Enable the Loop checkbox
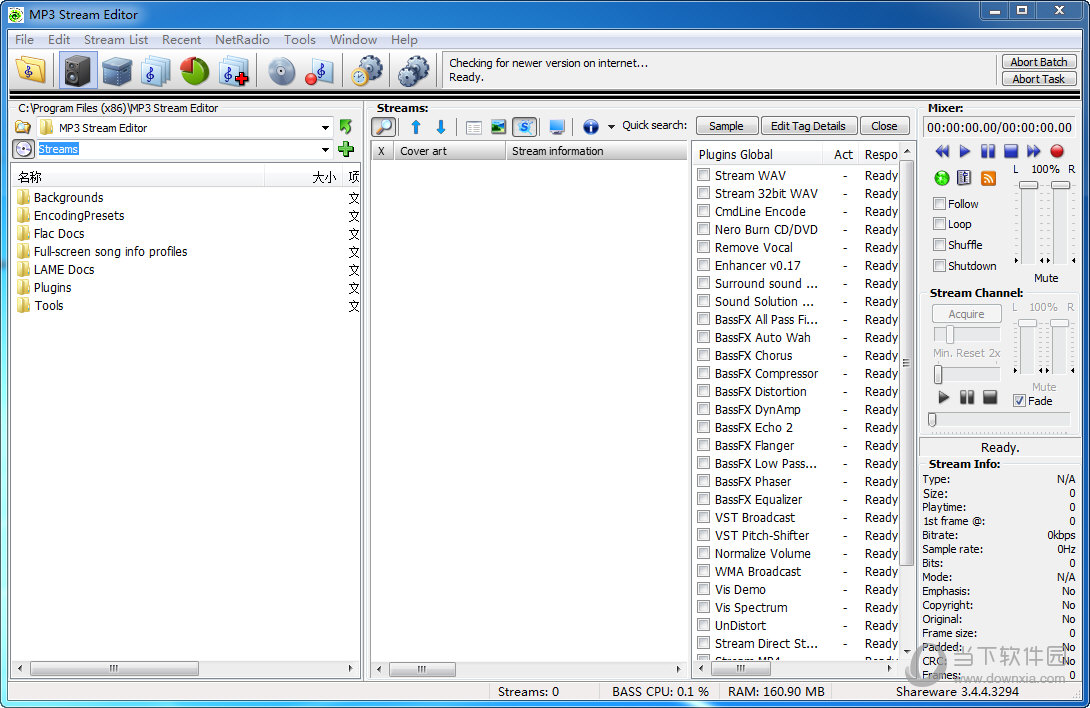This screenshot has width=1090, height=708. click(x=940, y=224)
